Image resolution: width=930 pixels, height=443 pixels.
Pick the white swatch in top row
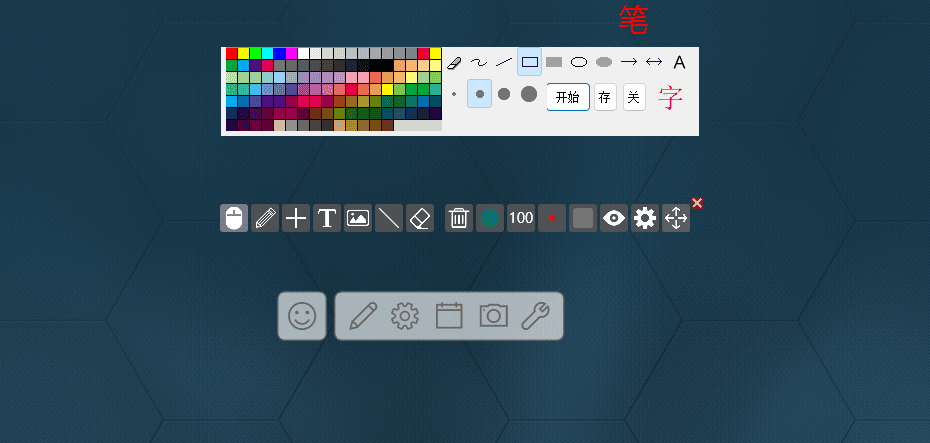(303, 53)
